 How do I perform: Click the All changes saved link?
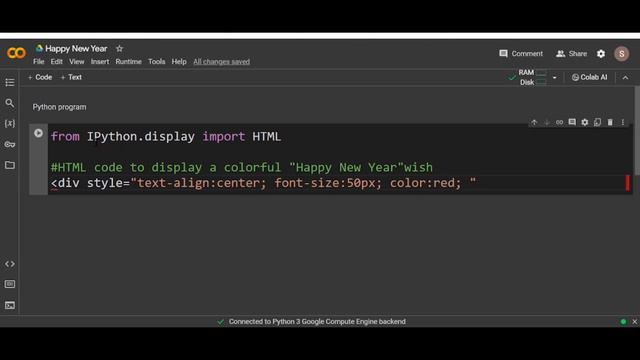221,62
